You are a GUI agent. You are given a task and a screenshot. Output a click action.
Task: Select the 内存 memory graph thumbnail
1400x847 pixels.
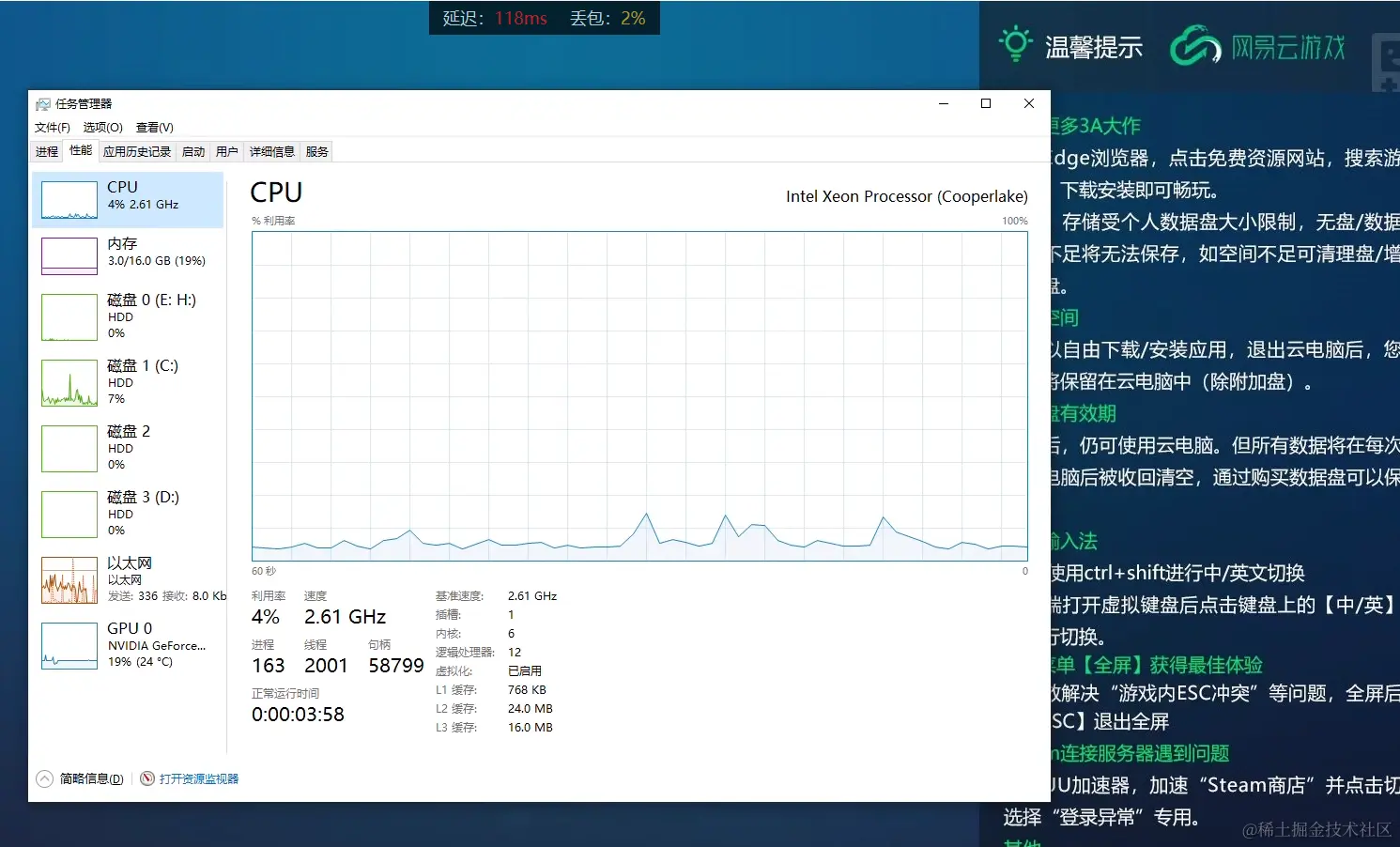pos(69,256)
